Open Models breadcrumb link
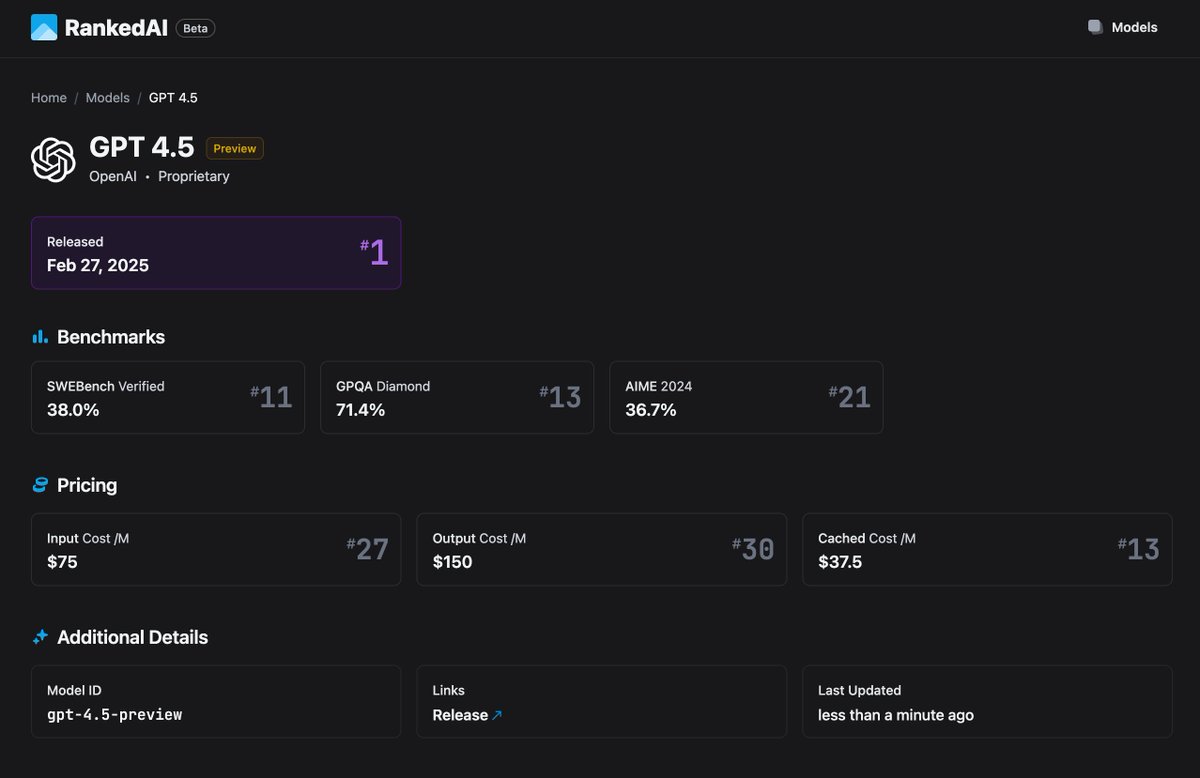 (107, 98)
